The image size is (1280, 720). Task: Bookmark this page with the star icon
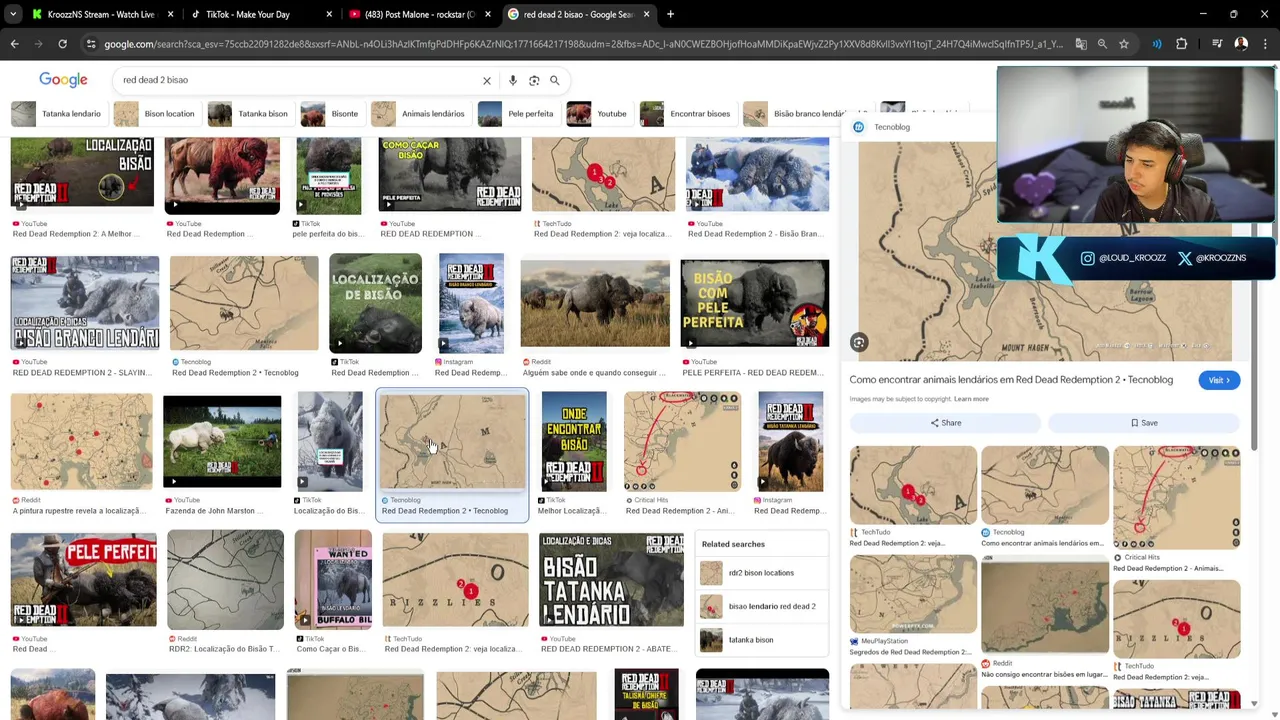pos(1124,44)
